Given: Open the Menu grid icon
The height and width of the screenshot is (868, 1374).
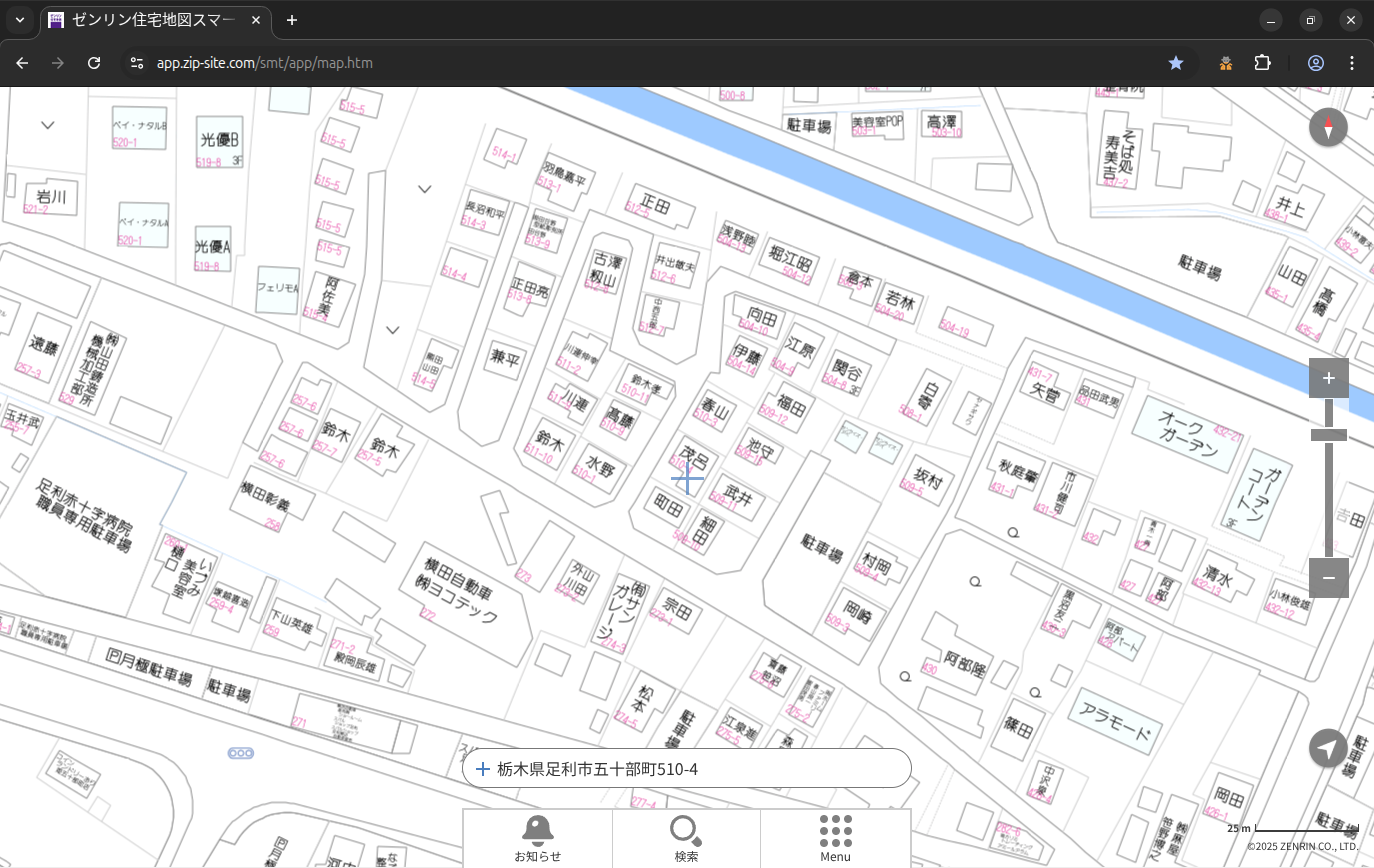Looking at the screenshot, I should tap(835, 837).
